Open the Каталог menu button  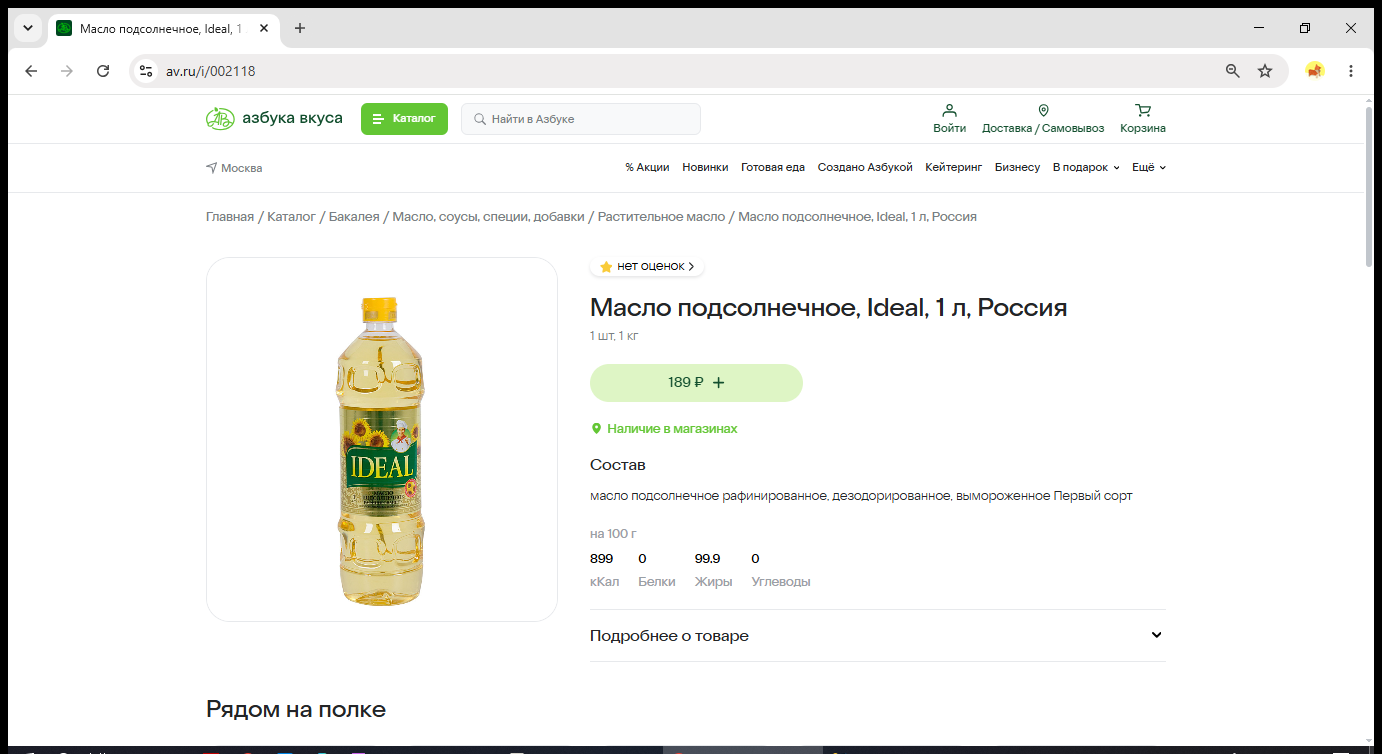pos(404,119)
